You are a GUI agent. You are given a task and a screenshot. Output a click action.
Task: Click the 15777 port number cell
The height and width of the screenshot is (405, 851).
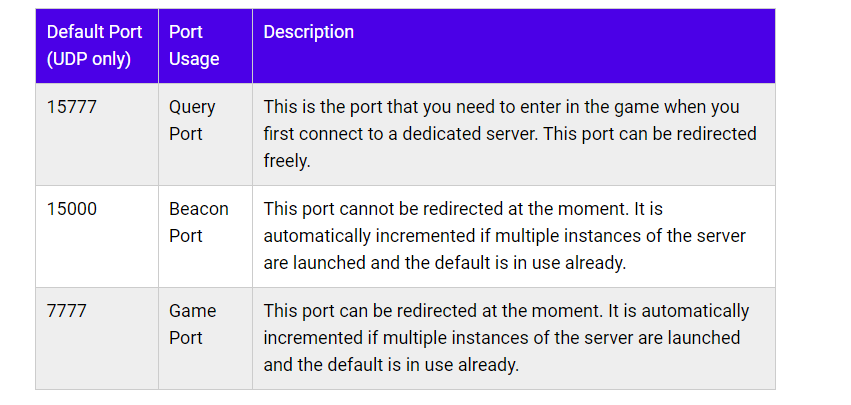click(x=72, y=107)
